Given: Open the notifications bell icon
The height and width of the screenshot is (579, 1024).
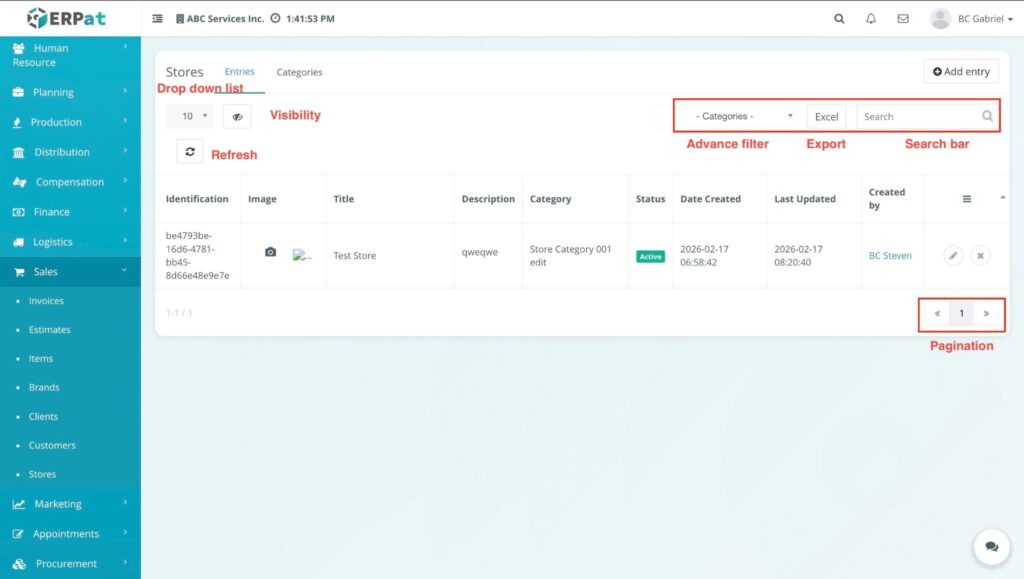Looking at the screenshot, I should tap(871, 19).
